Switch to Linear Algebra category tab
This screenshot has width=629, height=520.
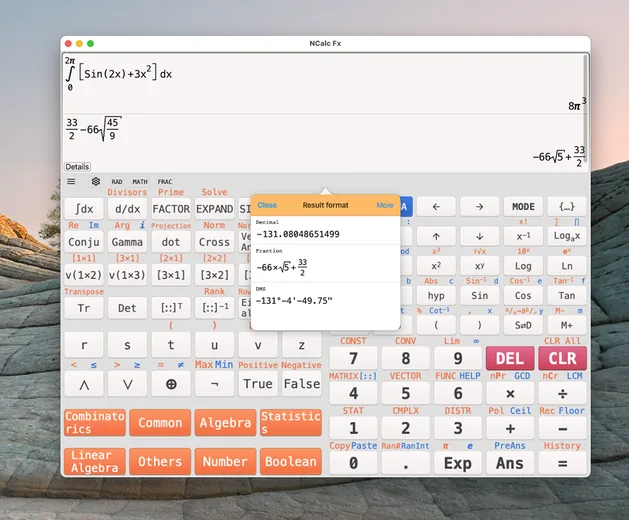click(x=95, y=461)
